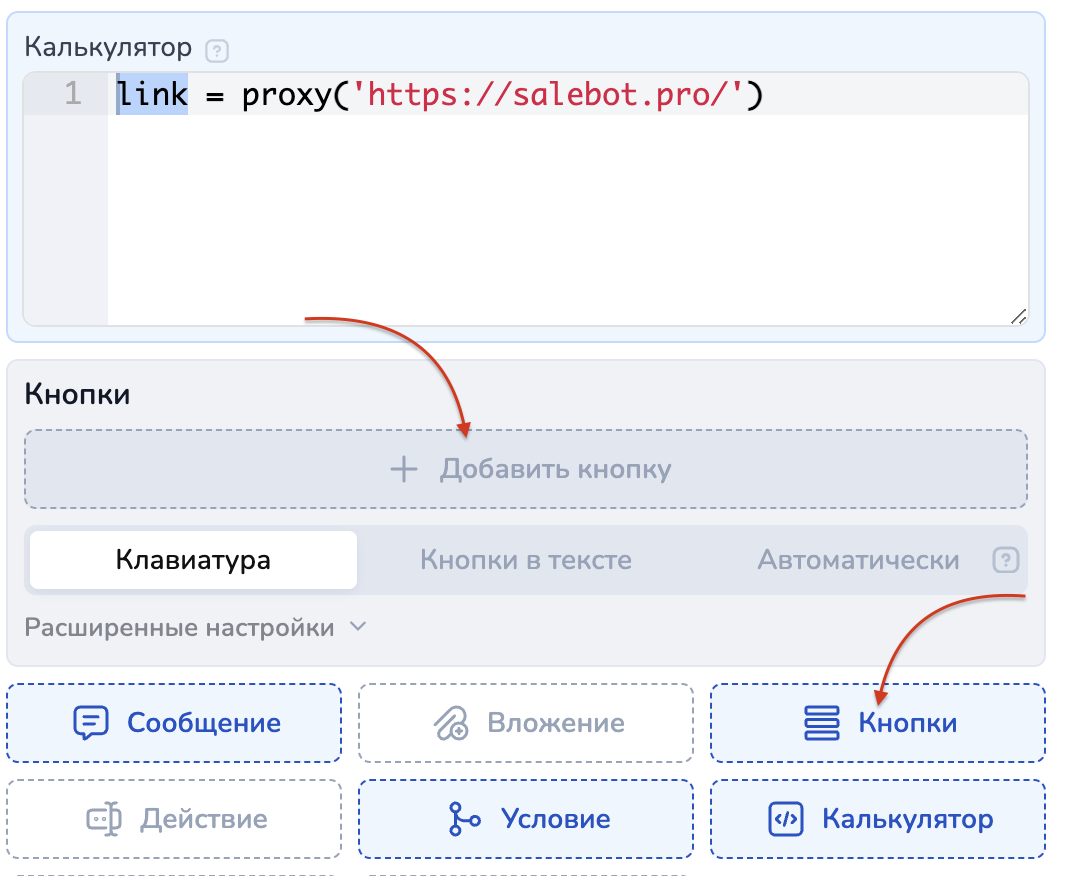The height and width of the screenshot is (876, 1070).
Task: Click the branch icon on Условие
Action: pyautogui.click(x=465, y=820)
